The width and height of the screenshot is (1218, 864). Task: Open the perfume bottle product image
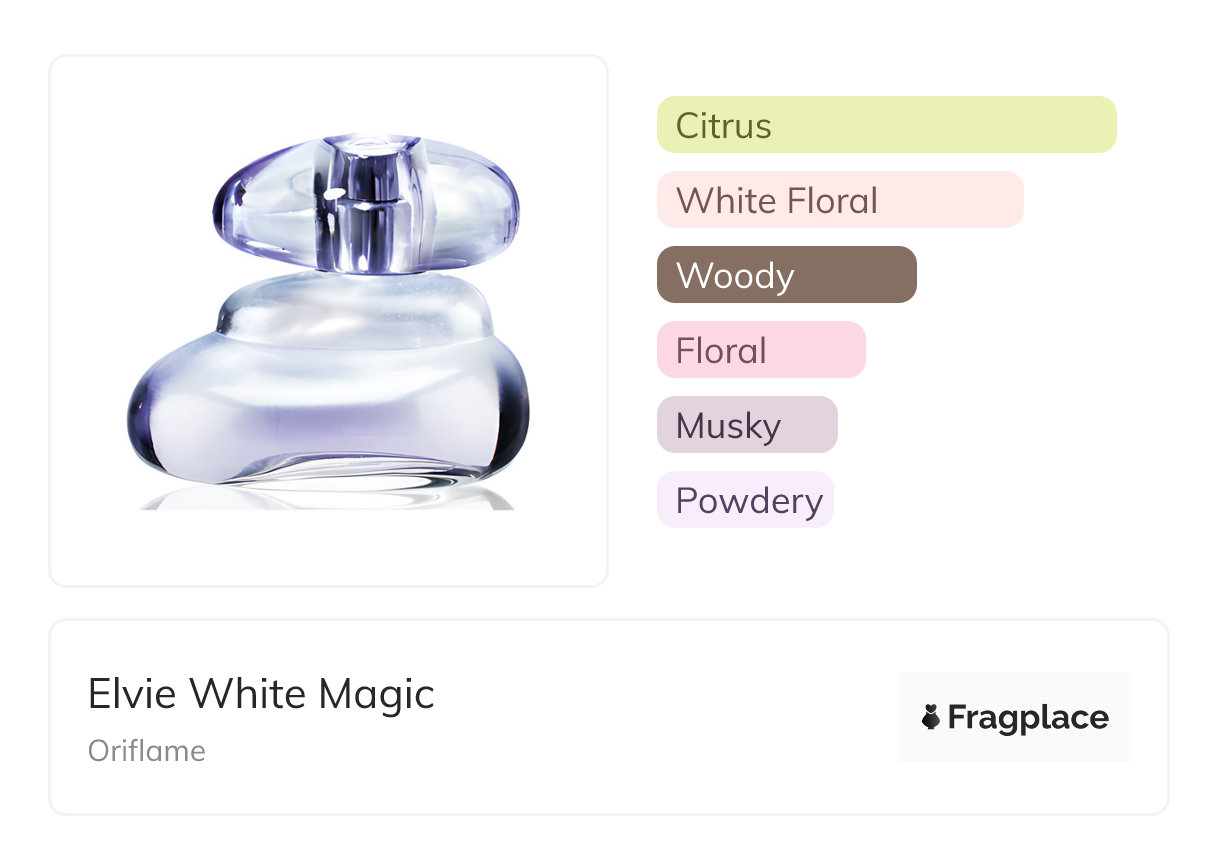click(x=328, y=320)
